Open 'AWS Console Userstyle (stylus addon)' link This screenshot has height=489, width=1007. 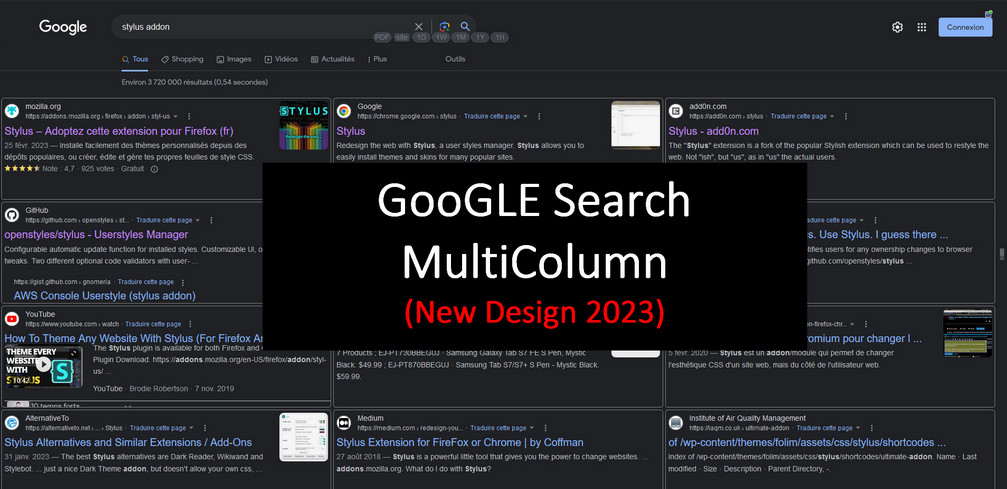pos(105,296)
